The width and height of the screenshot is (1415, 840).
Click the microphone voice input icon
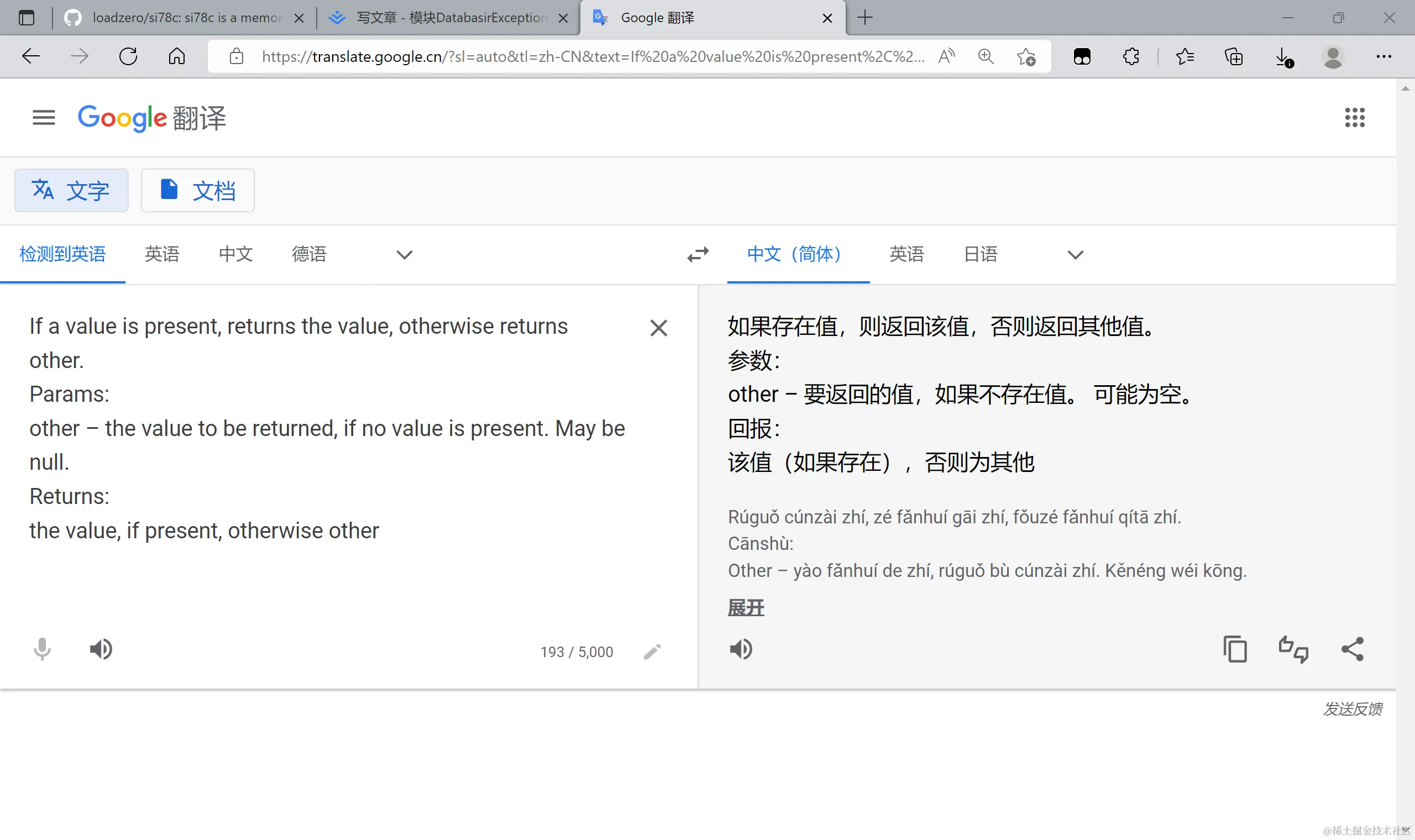click(x=42, y=649)
